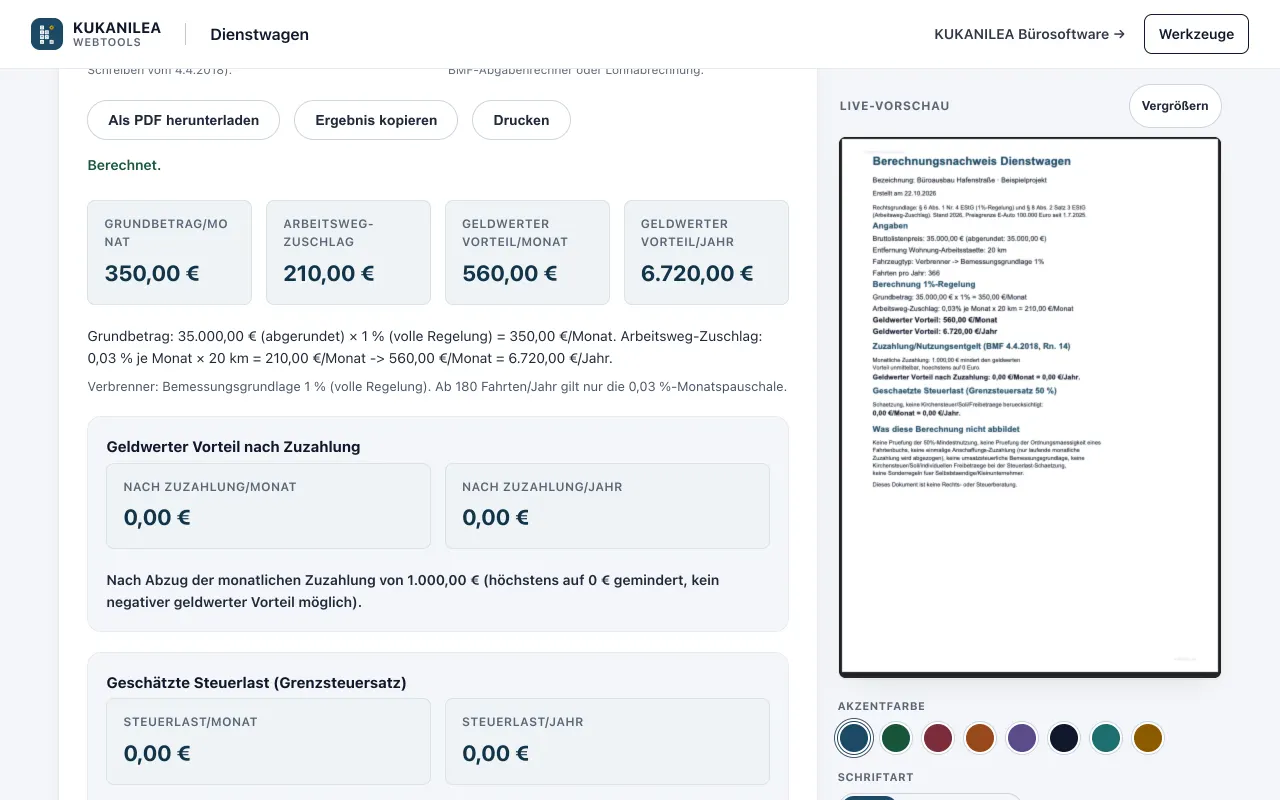This screenshot has height=800, width=1280.
Task: Click the Verbrenner Bemessungsgrundlage note text
Action: click(437, 386)
